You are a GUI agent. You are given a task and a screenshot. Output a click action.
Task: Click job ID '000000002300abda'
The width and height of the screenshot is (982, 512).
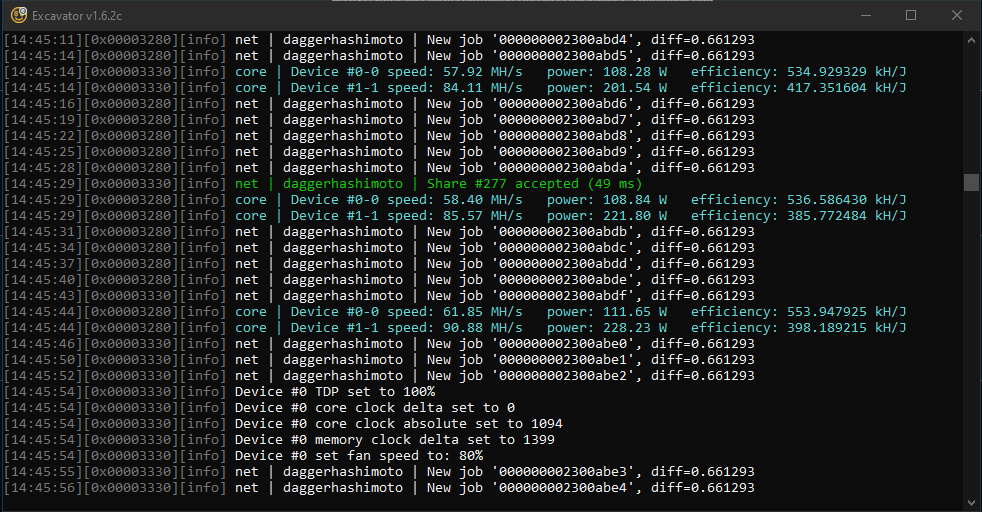tap(563, 168)
